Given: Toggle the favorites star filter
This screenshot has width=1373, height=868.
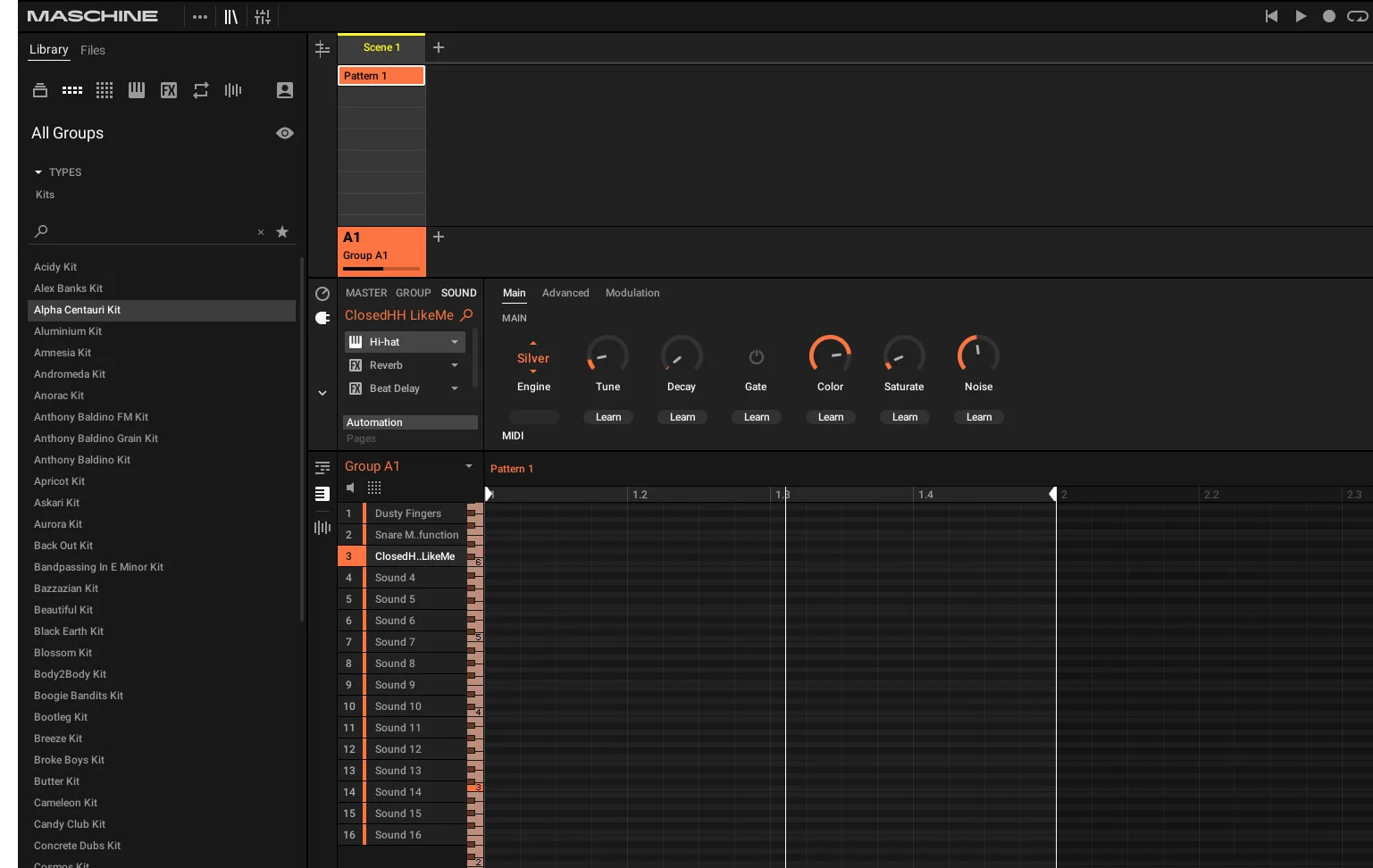Looking at the screenshot, I should (x=282, y=232).
